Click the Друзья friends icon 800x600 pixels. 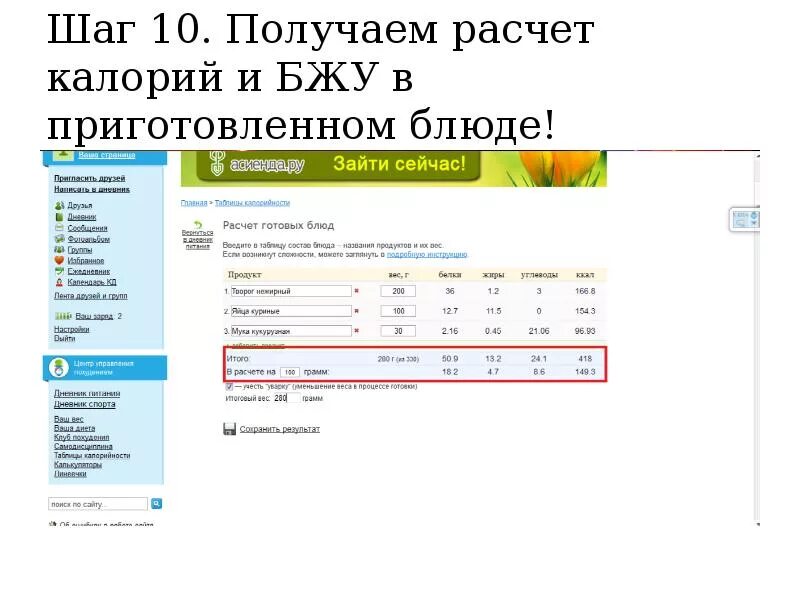(x=59, y=206)
